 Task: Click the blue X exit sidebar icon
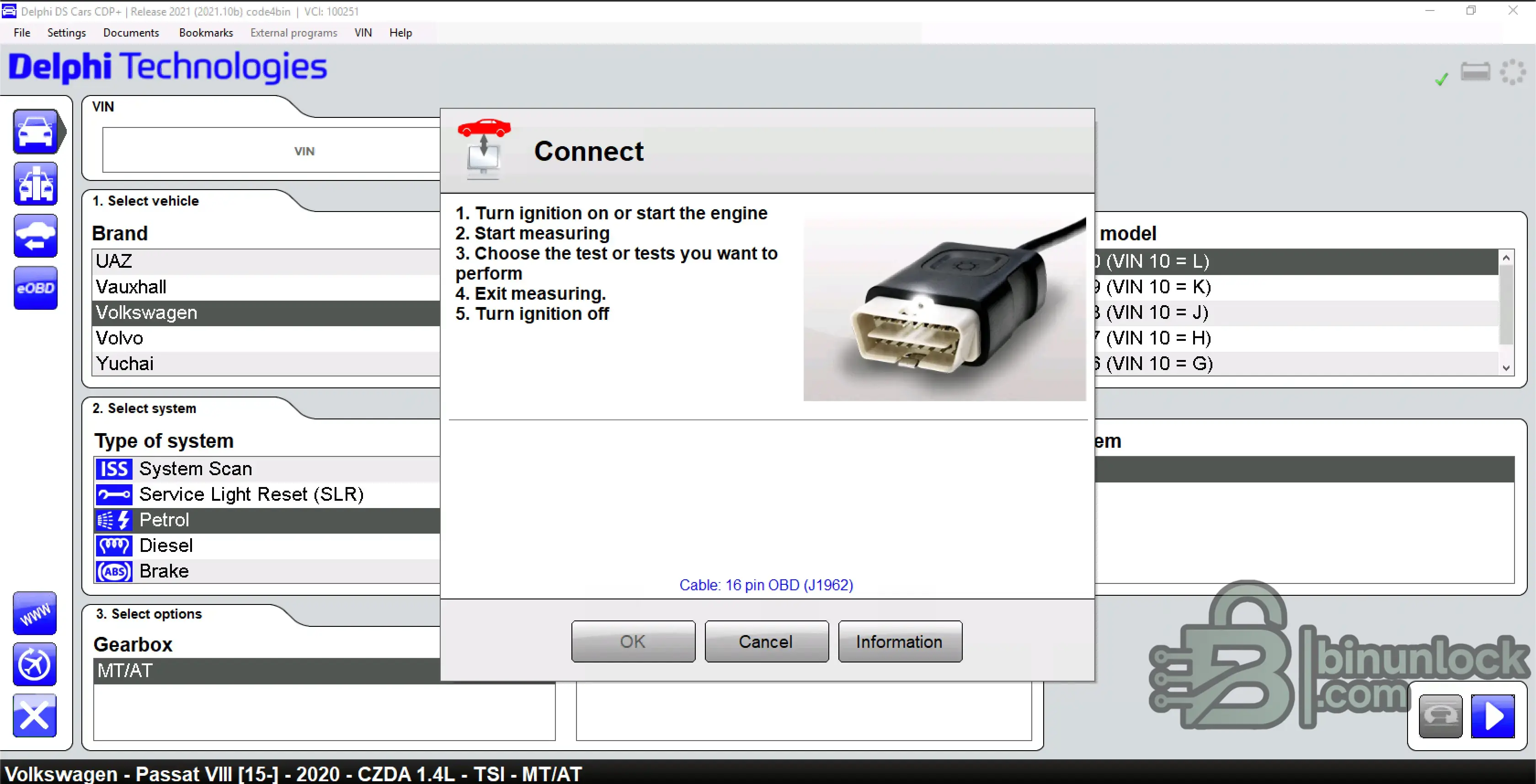point(35,715)
